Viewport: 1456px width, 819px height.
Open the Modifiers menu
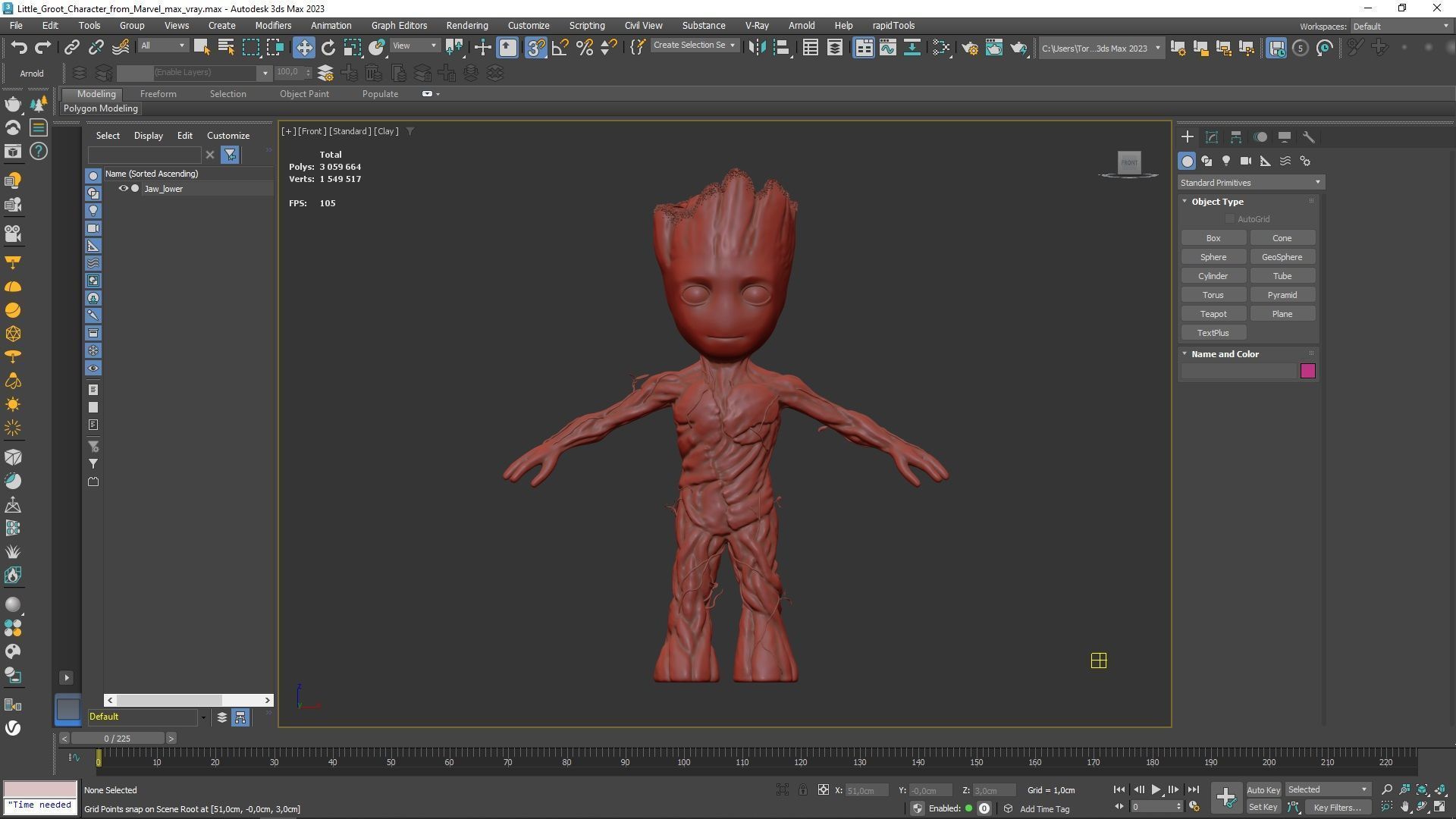click(x=273, y=25)
